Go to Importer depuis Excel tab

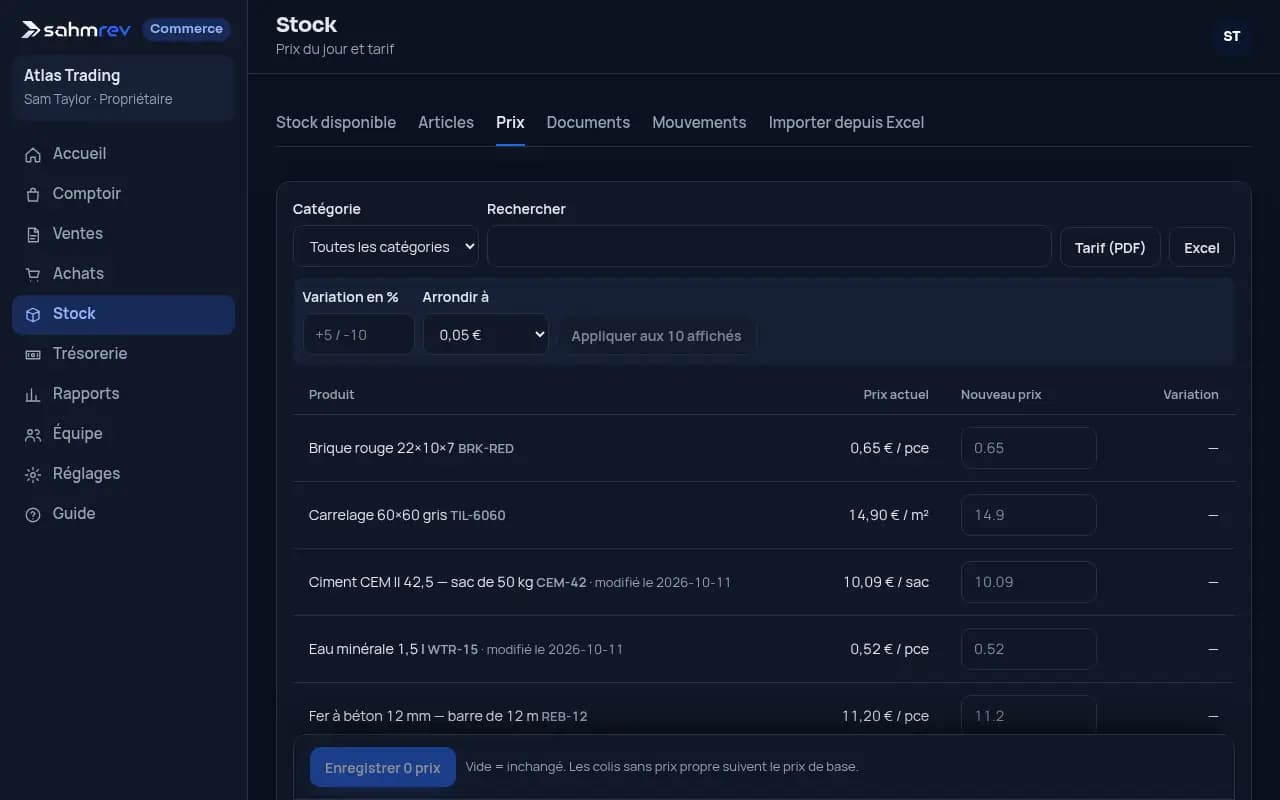[x=846, y=122]
